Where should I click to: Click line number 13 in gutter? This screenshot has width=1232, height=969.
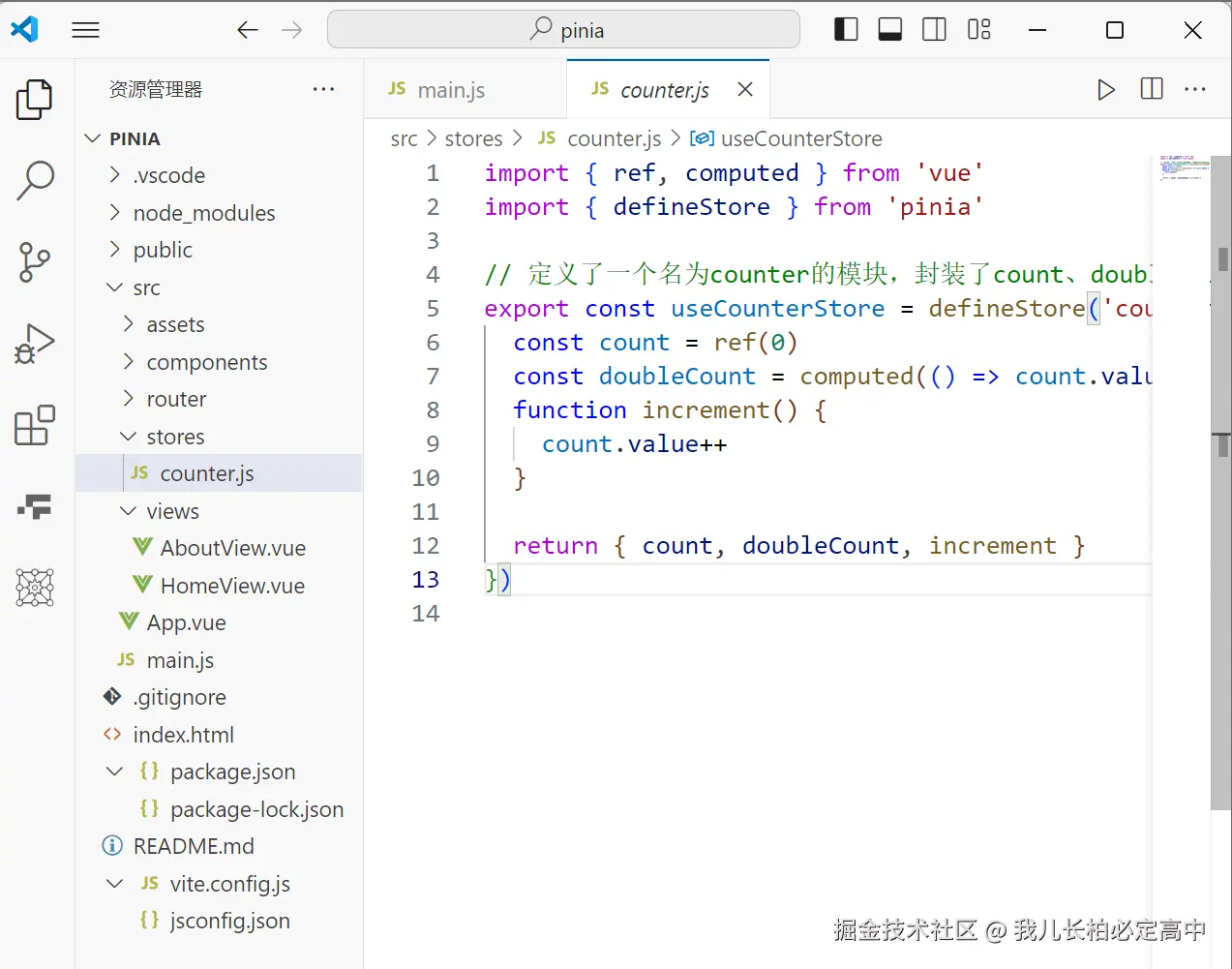click(426, 579)
